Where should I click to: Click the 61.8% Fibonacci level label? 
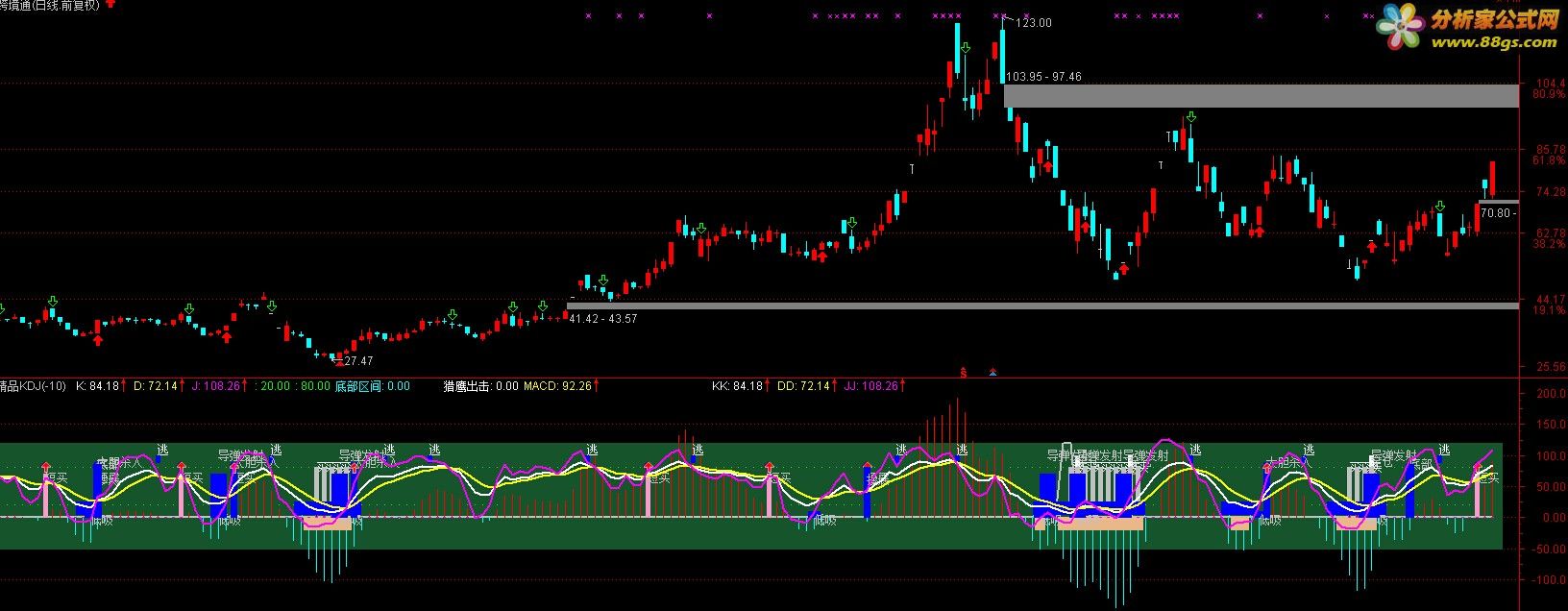1549,160
